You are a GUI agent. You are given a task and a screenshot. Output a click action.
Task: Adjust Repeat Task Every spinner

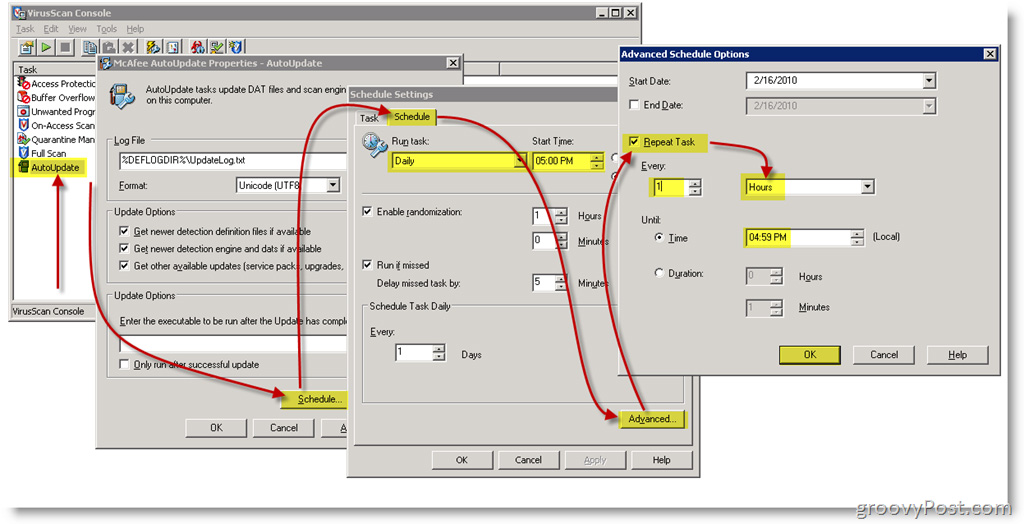696,188
